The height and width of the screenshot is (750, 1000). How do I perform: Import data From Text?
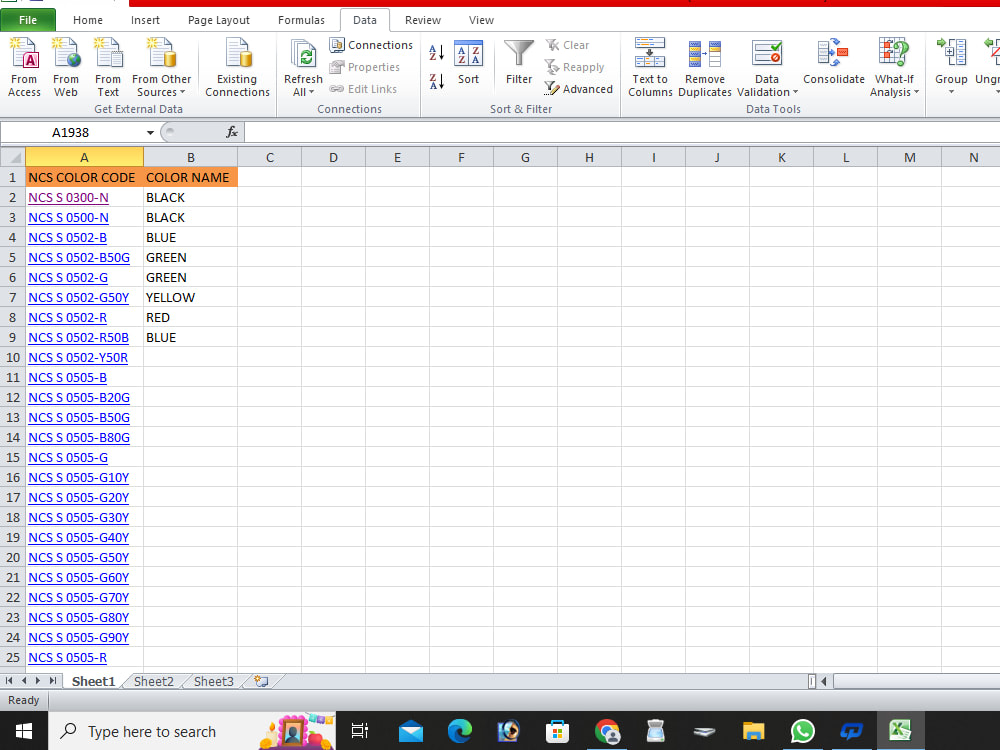click(108, 67)
